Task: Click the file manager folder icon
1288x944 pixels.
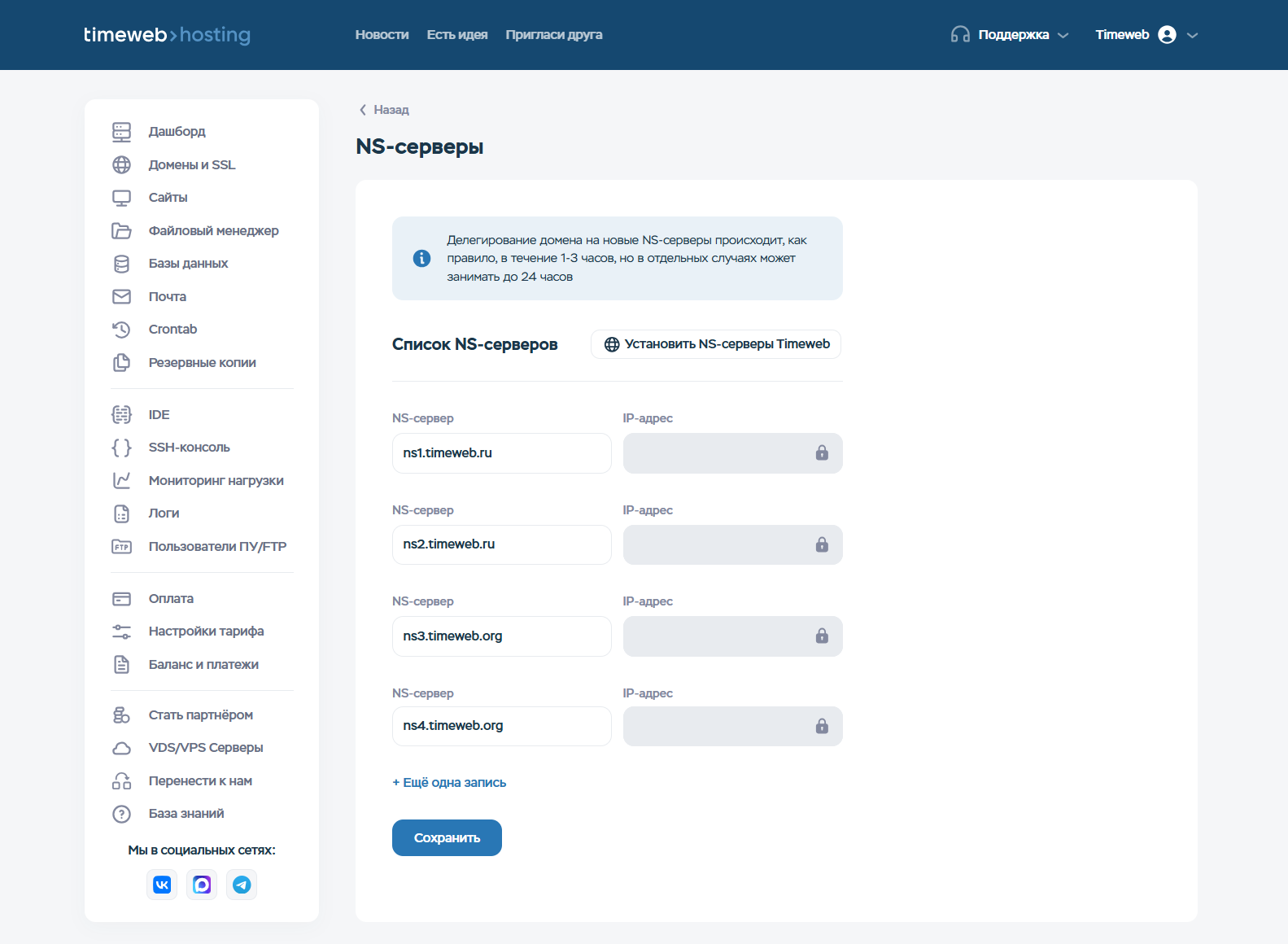Action: [121, 231]
